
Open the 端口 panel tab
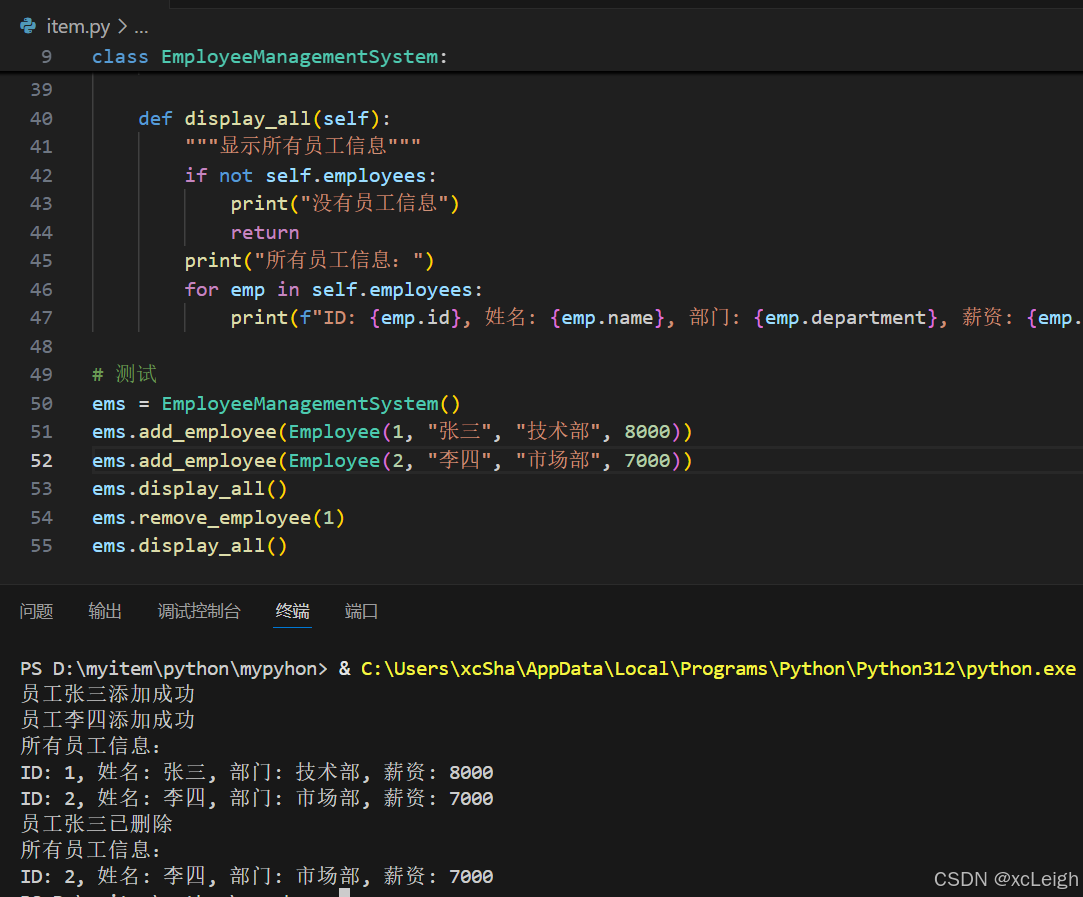(x=361, y=611)
